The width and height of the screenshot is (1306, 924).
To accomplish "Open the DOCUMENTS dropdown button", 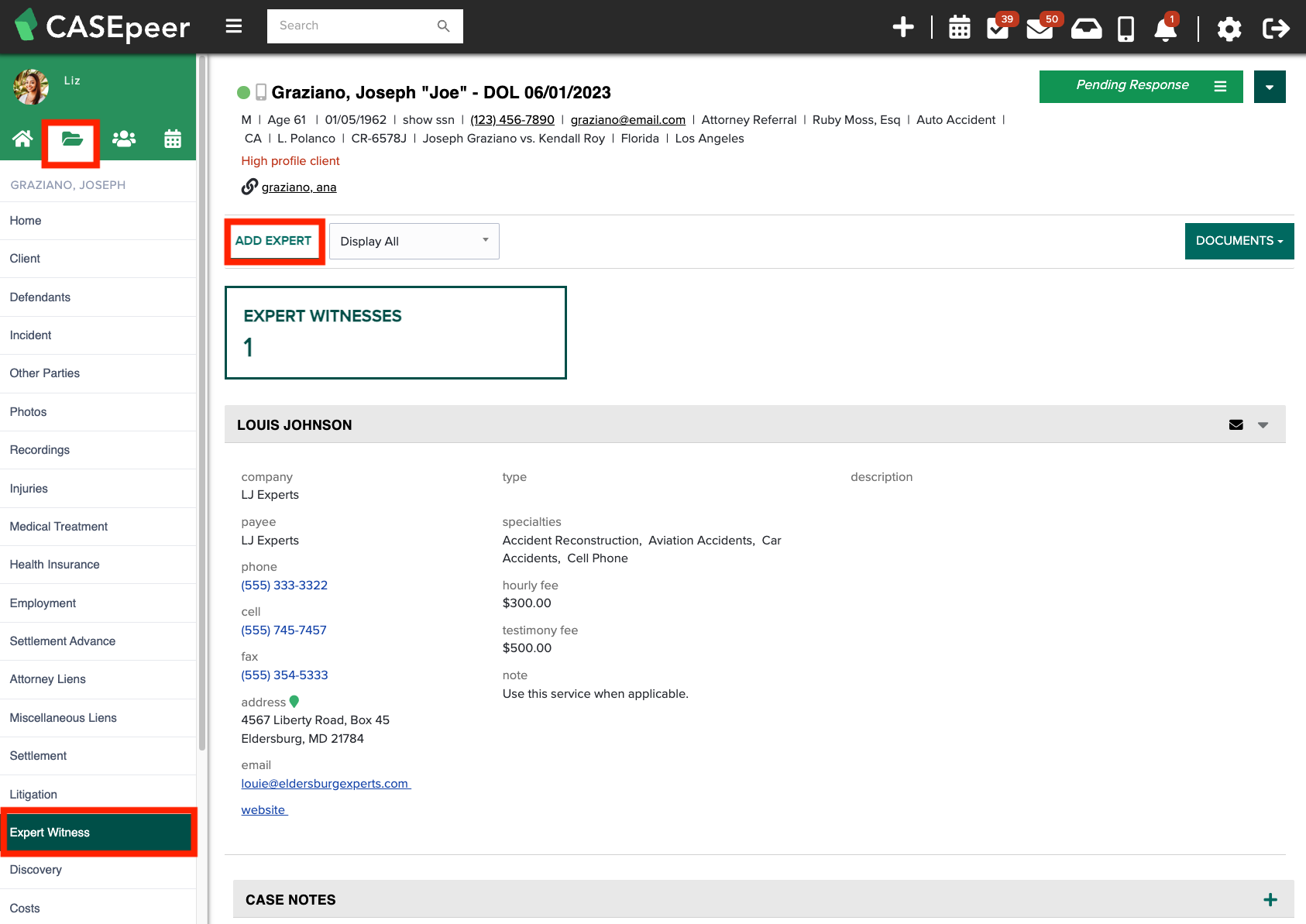I will click(x=1239, y=241).
